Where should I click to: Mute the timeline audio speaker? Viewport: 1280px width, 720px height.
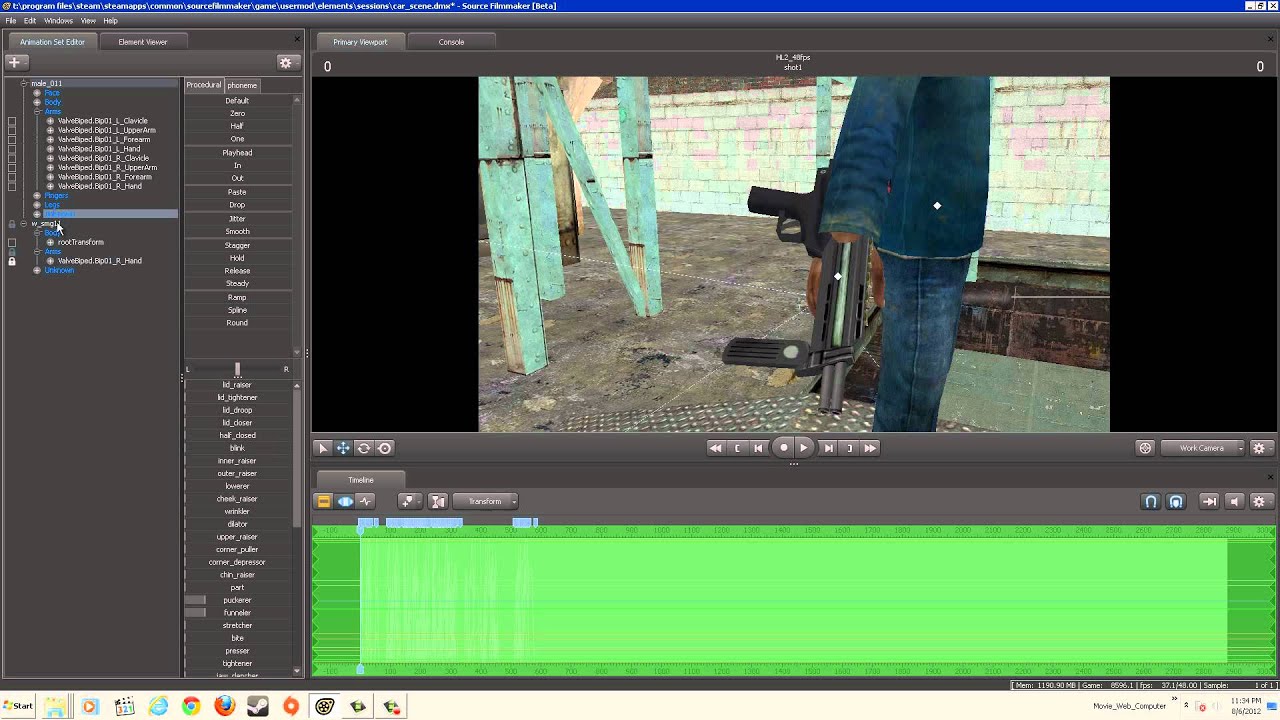(1234, 501)
